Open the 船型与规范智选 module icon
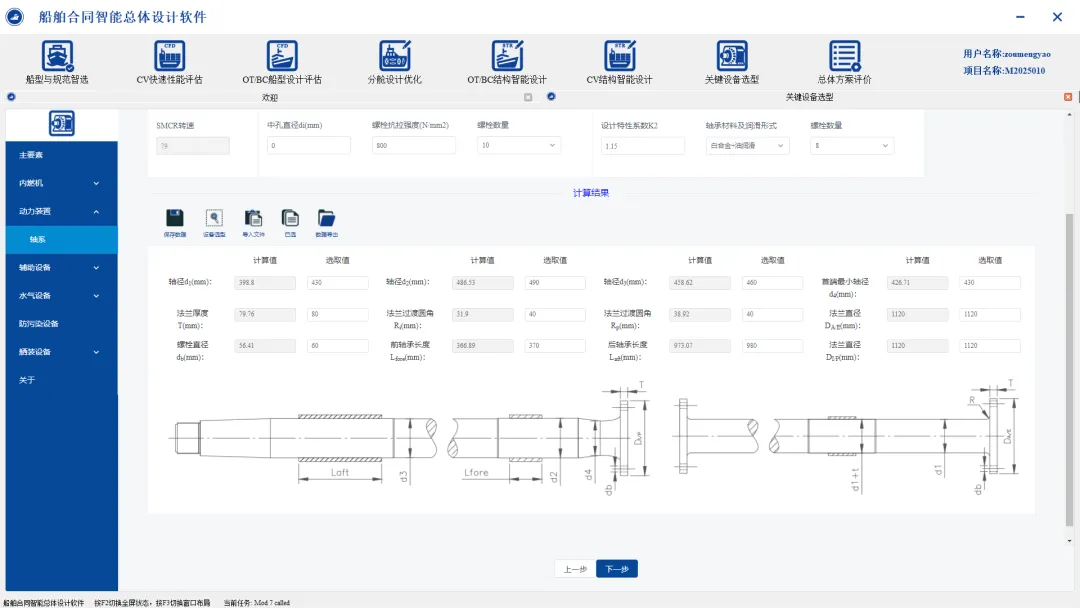 [57, 55]
